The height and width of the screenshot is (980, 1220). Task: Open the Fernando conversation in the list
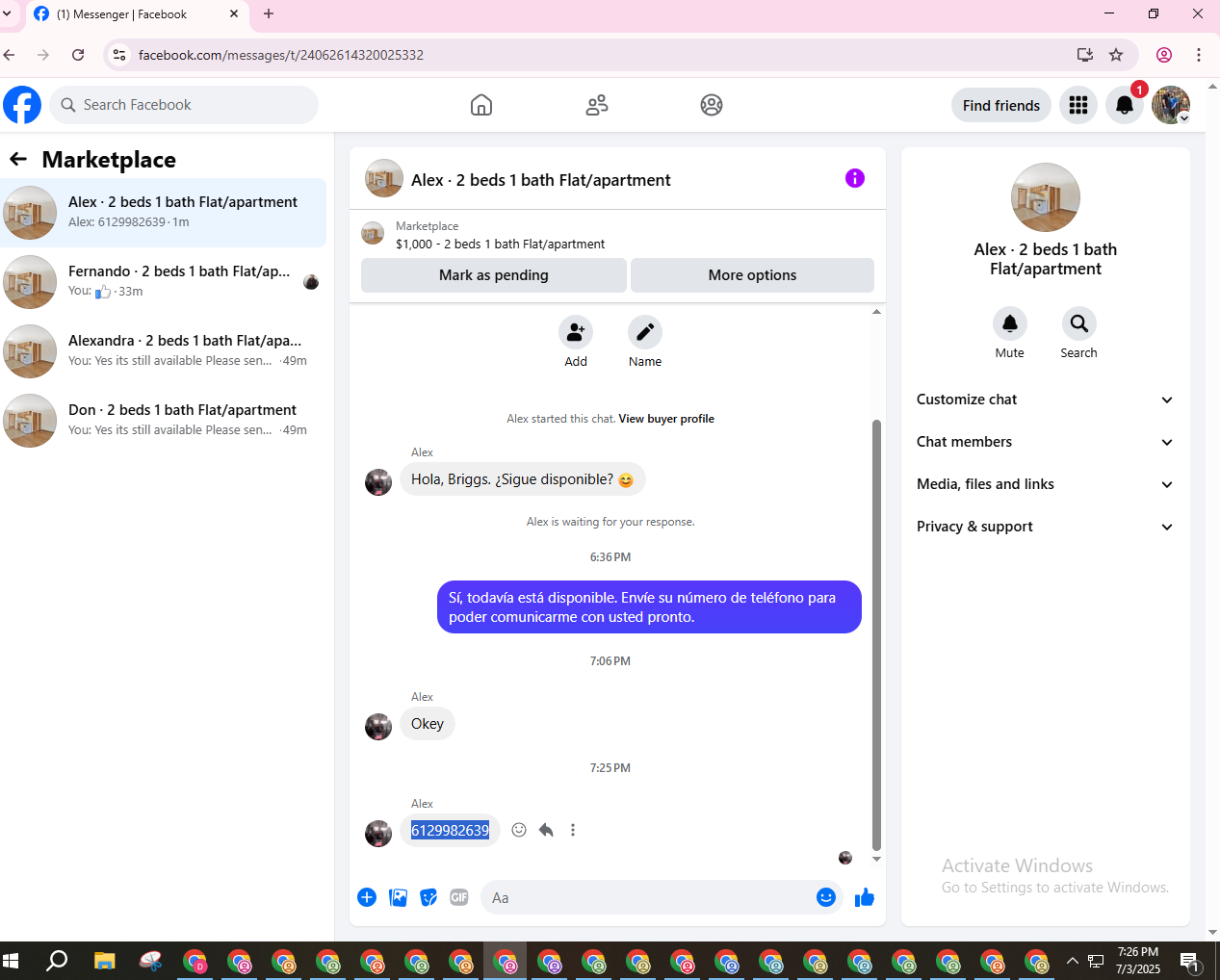click(163, 282)
